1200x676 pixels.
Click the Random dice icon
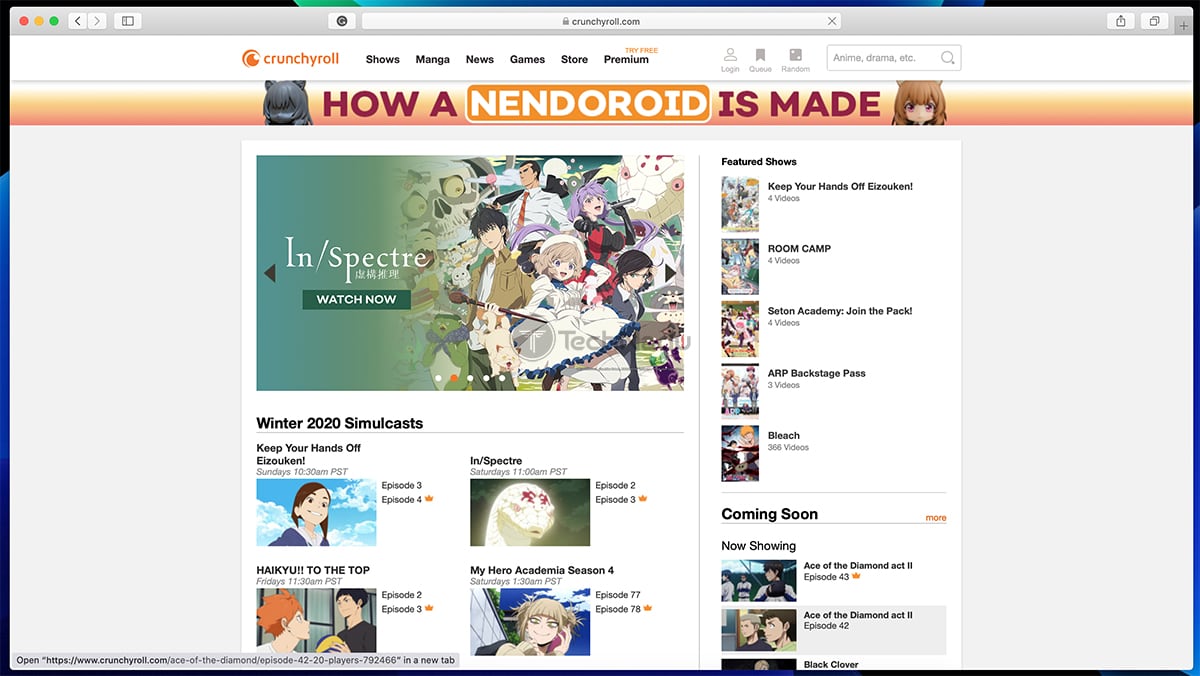coord(795,57)
